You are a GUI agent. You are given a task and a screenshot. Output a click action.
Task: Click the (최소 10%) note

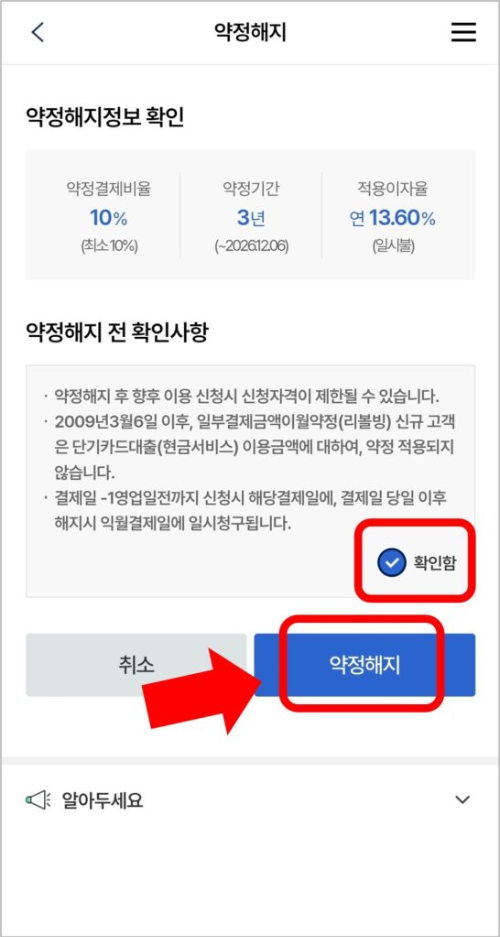pos(109,246)
